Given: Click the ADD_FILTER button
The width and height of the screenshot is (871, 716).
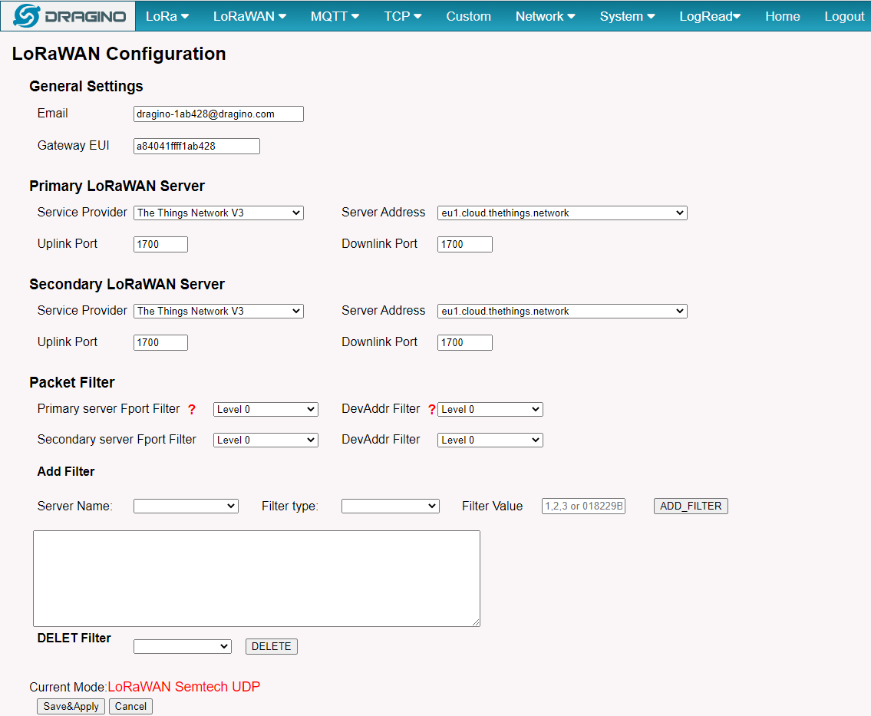Looking at the screenshot, I should (x=690, y=506).
